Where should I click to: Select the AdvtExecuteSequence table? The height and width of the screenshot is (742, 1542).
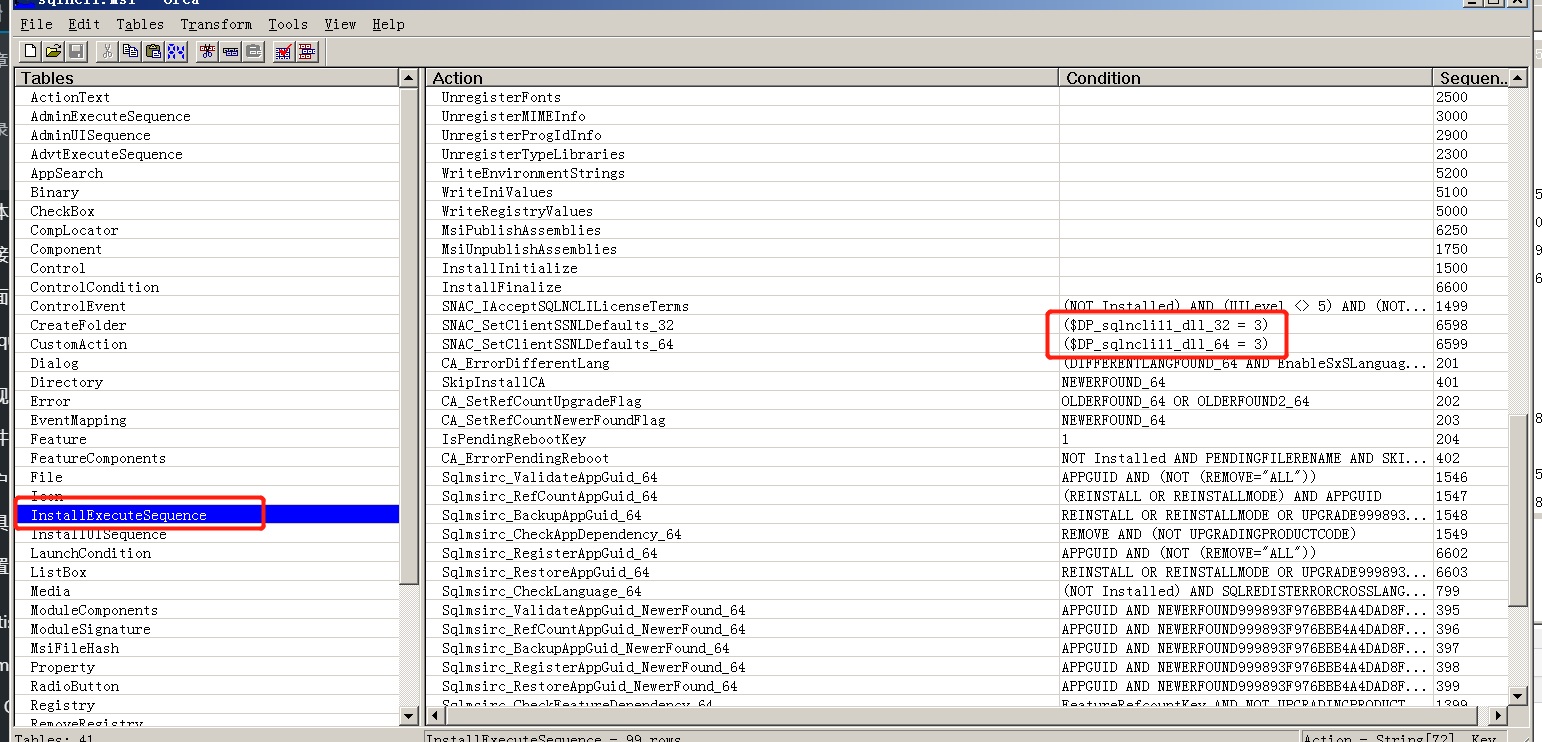click(207, 154)
